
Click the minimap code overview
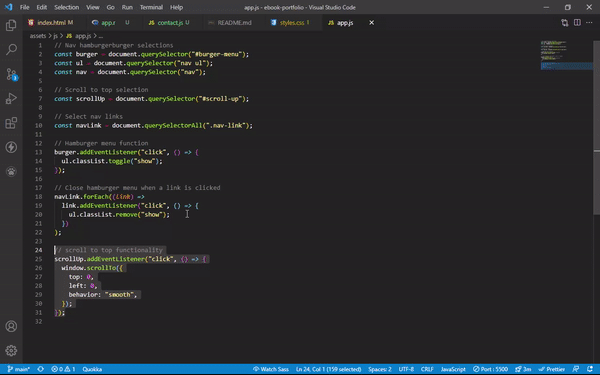point(566,55)
